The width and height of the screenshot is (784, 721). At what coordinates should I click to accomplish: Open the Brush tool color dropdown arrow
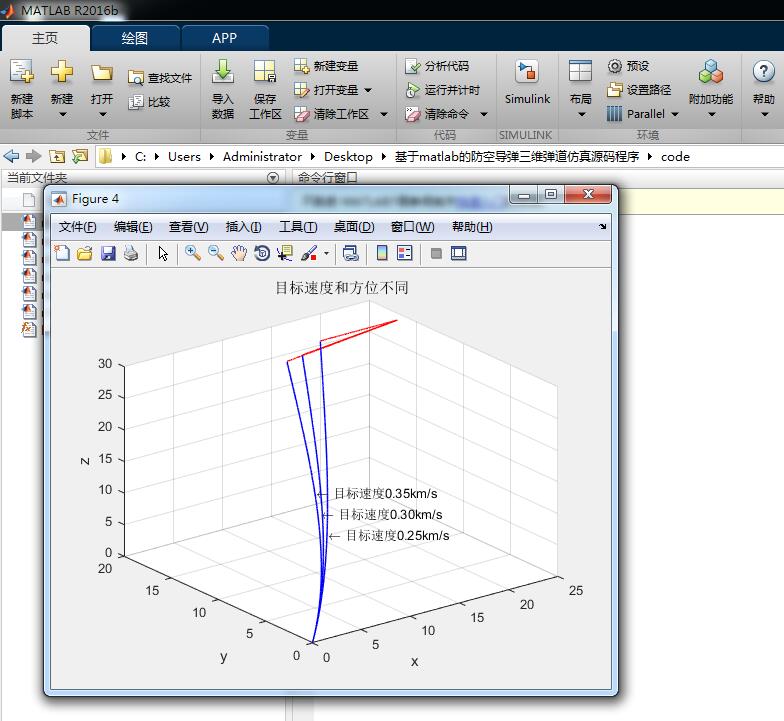click(326, 254)
